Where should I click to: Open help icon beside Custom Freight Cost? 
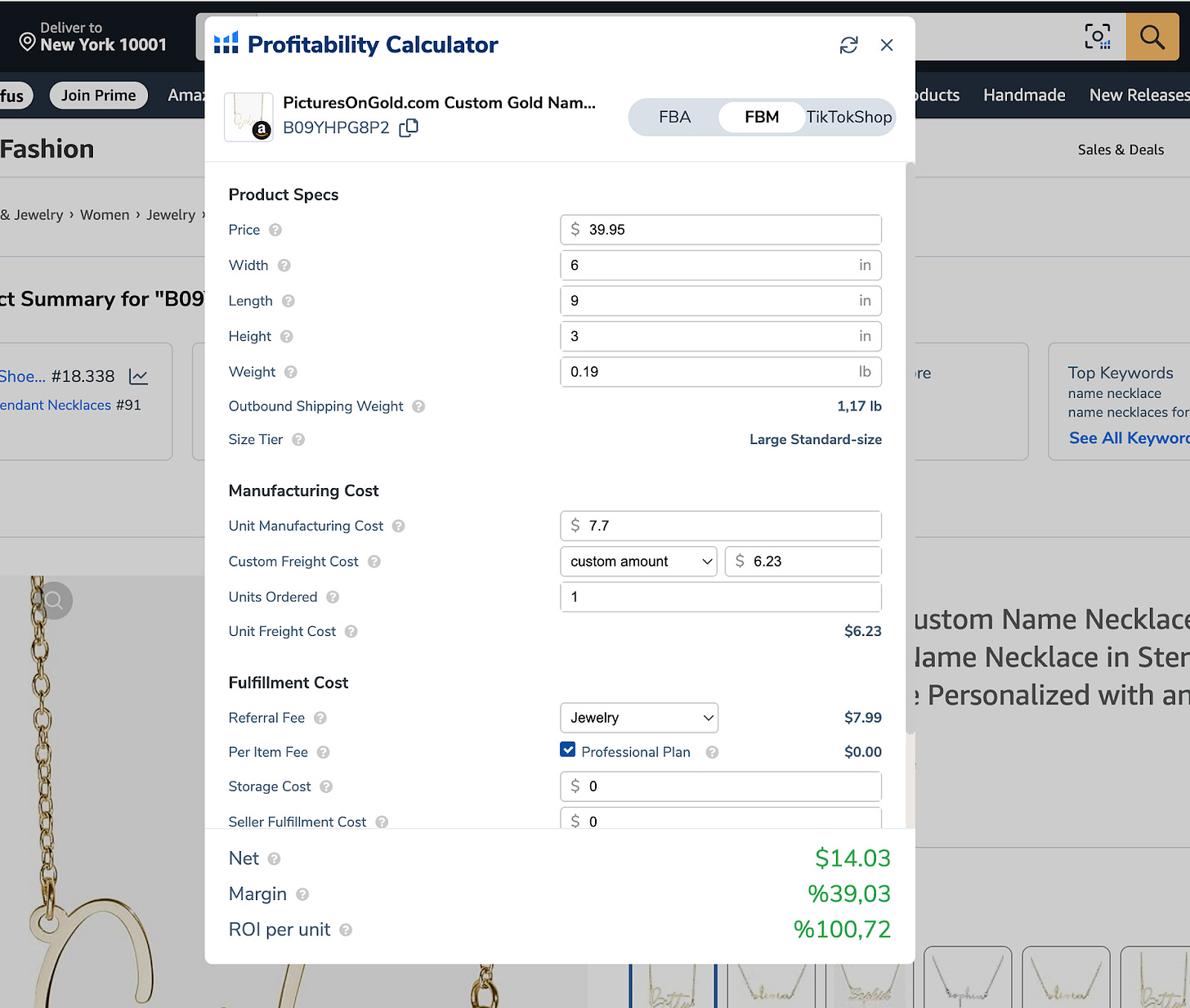click(374, 562)
